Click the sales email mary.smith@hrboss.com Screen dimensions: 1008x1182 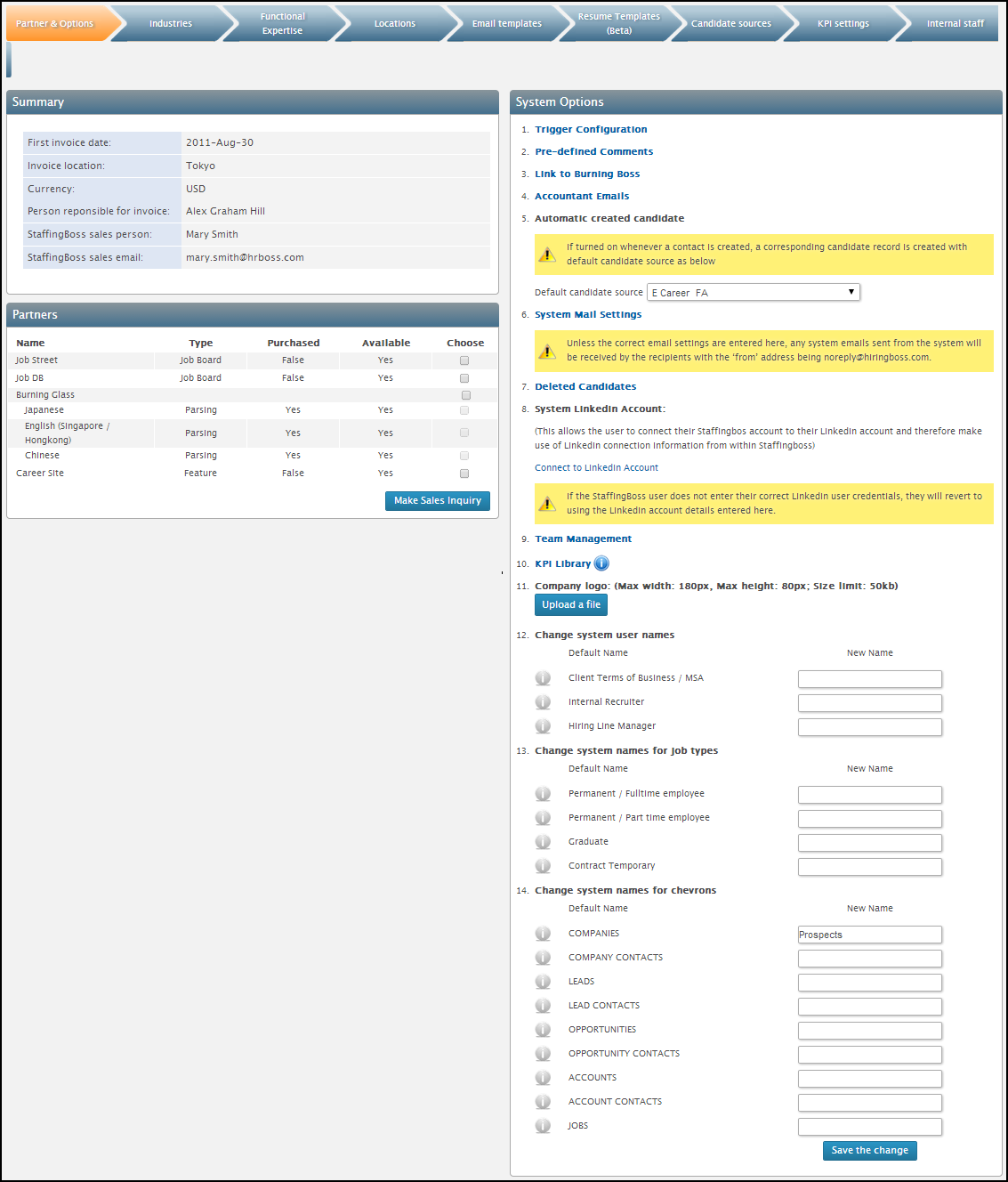coord(245,258)
